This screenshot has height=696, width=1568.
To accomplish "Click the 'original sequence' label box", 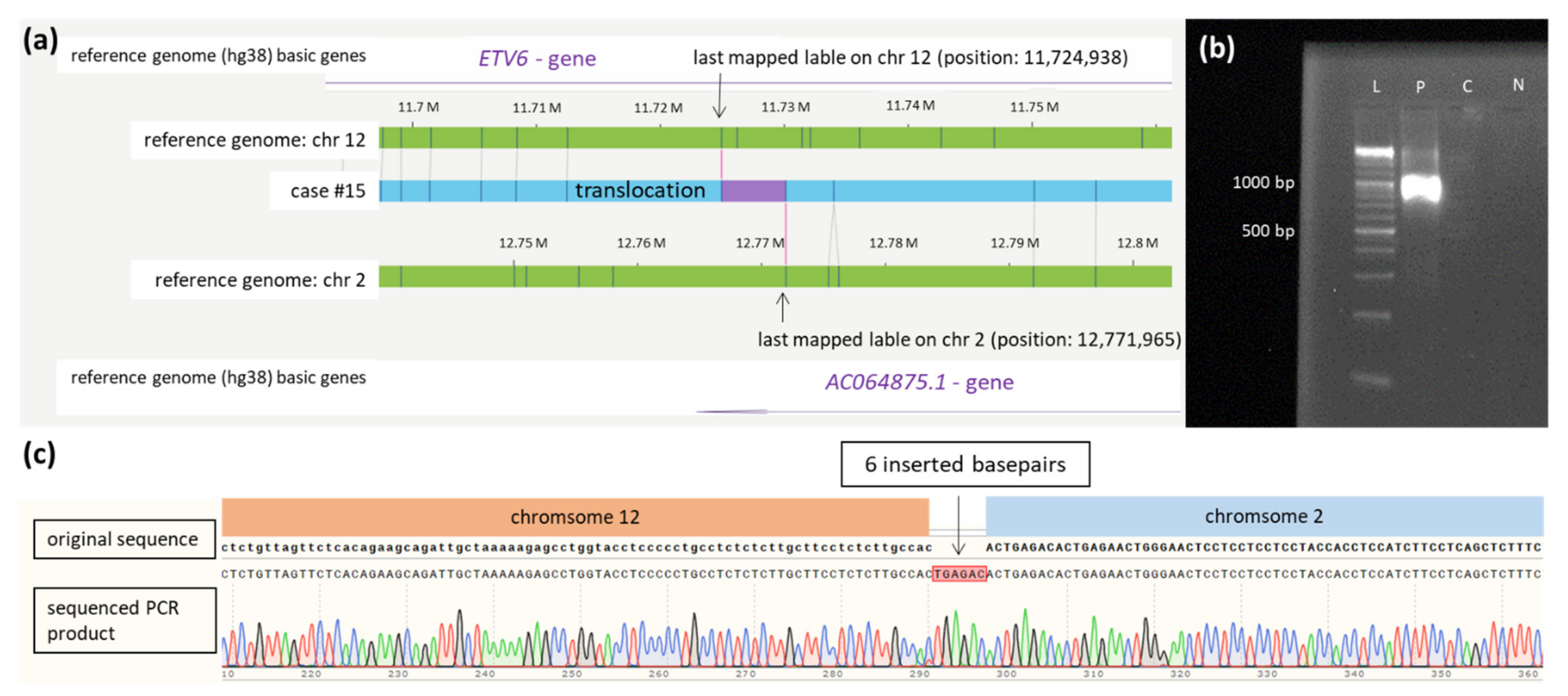I will tap(124, 539).
